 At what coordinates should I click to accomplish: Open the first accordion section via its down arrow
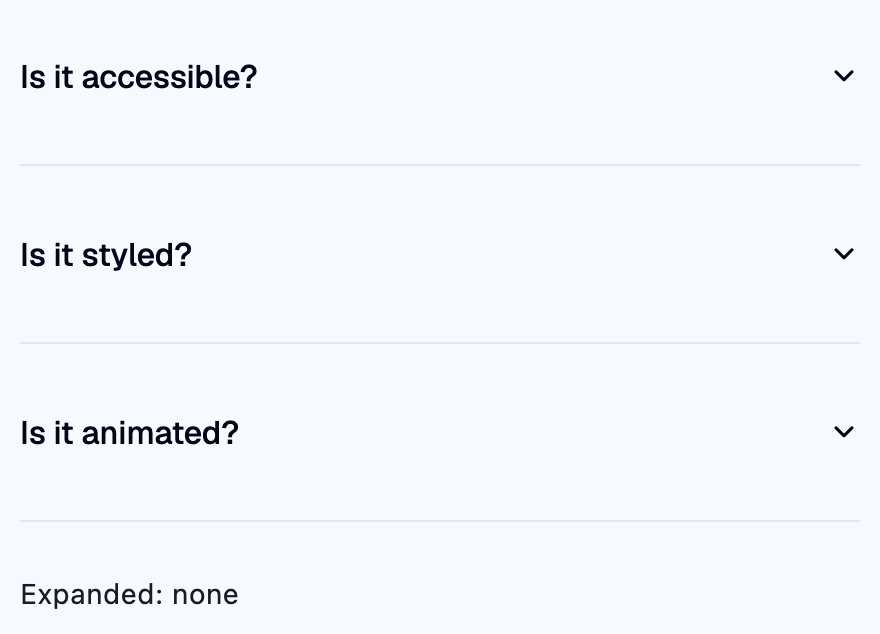(x=844, y=76)
